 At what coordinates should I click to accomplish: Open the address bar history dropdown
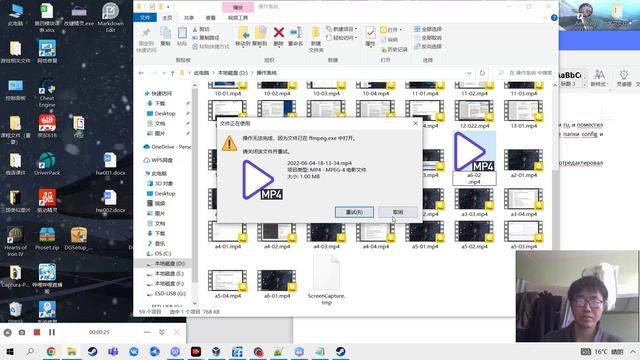click(469, 73)
